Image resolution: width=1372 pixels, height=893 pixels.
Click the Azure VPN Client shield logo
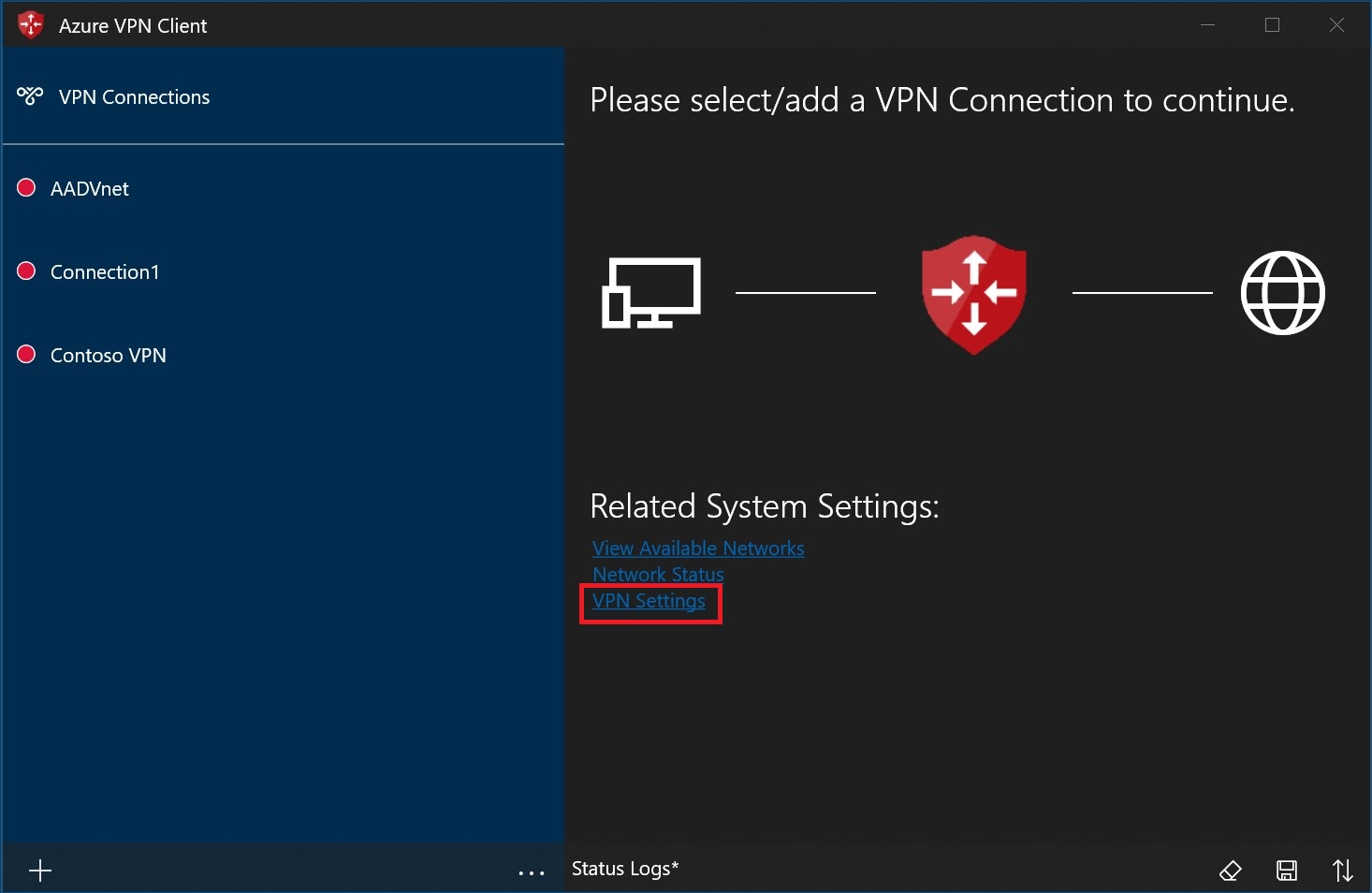tap(31, 25)
